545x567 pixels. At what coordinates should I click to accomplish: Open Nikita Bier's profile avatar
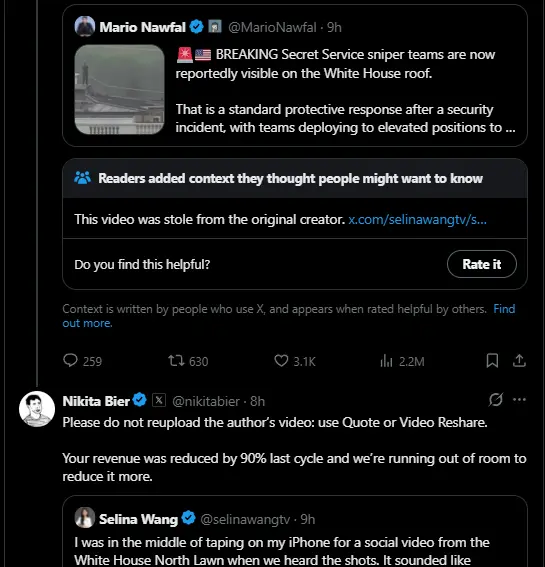[37, 409]
